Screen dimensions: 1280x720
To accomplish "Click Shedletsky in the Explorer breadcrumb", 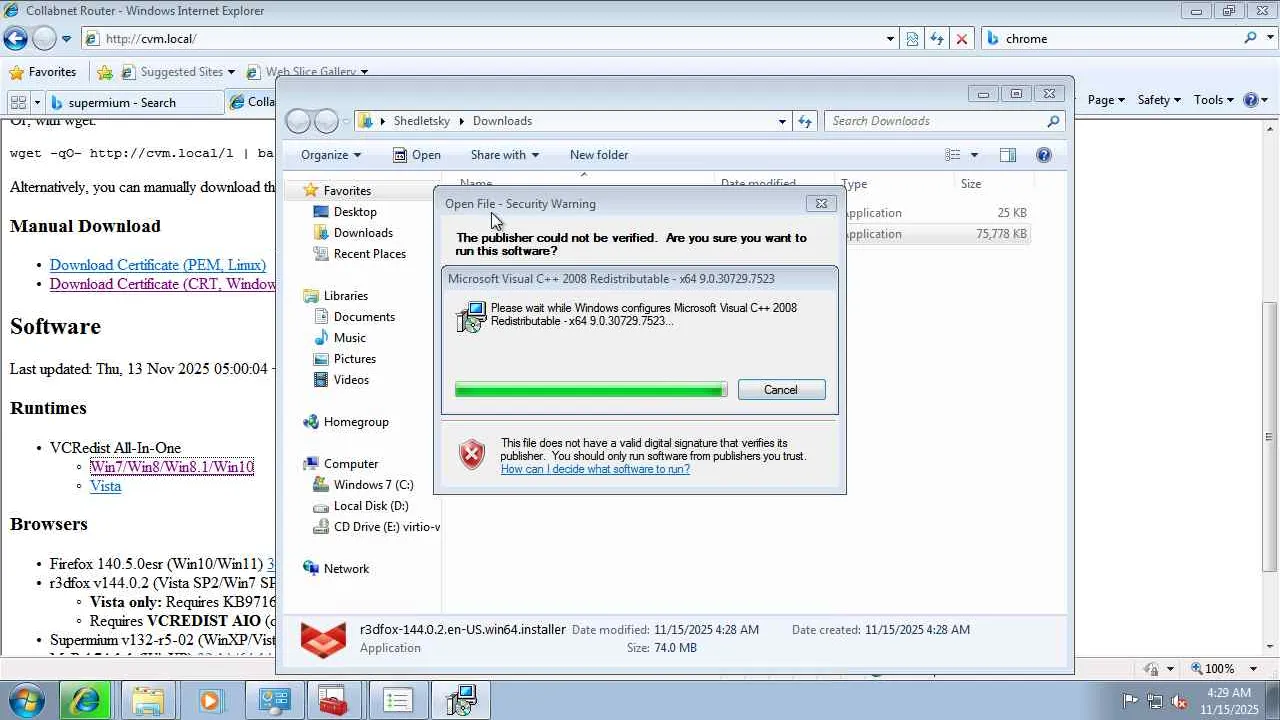I will pos(421,121).
